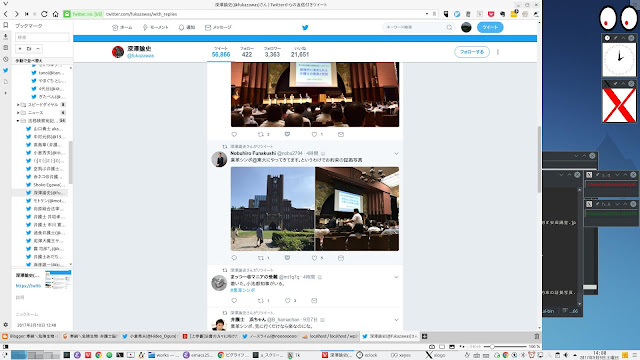This screenshot has height=360, width=640.
Task: Click the Evernote extension icon
Action: [x=502, y=14]
